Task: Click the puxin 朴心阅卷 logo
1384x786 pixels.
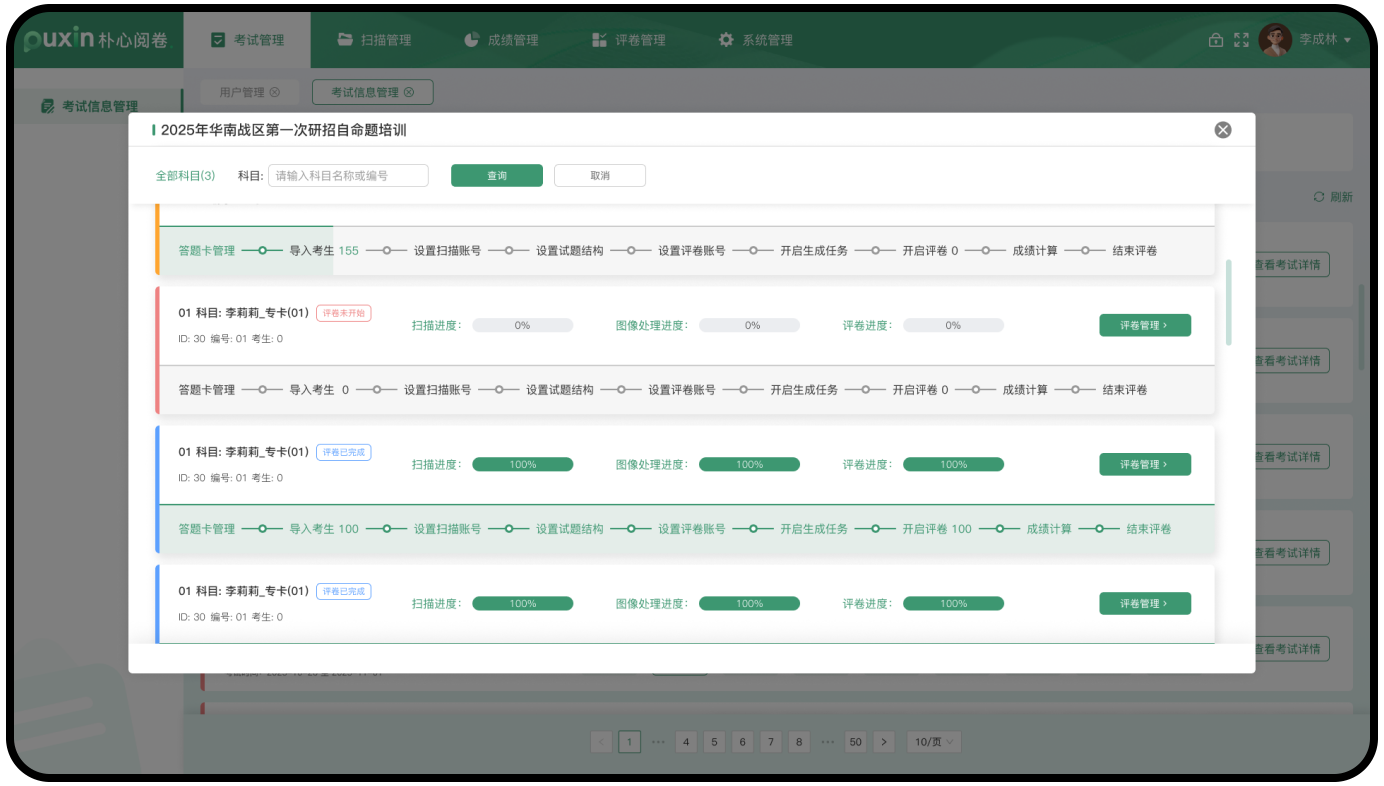Action: pyautogui.click(x=98, y=40)
